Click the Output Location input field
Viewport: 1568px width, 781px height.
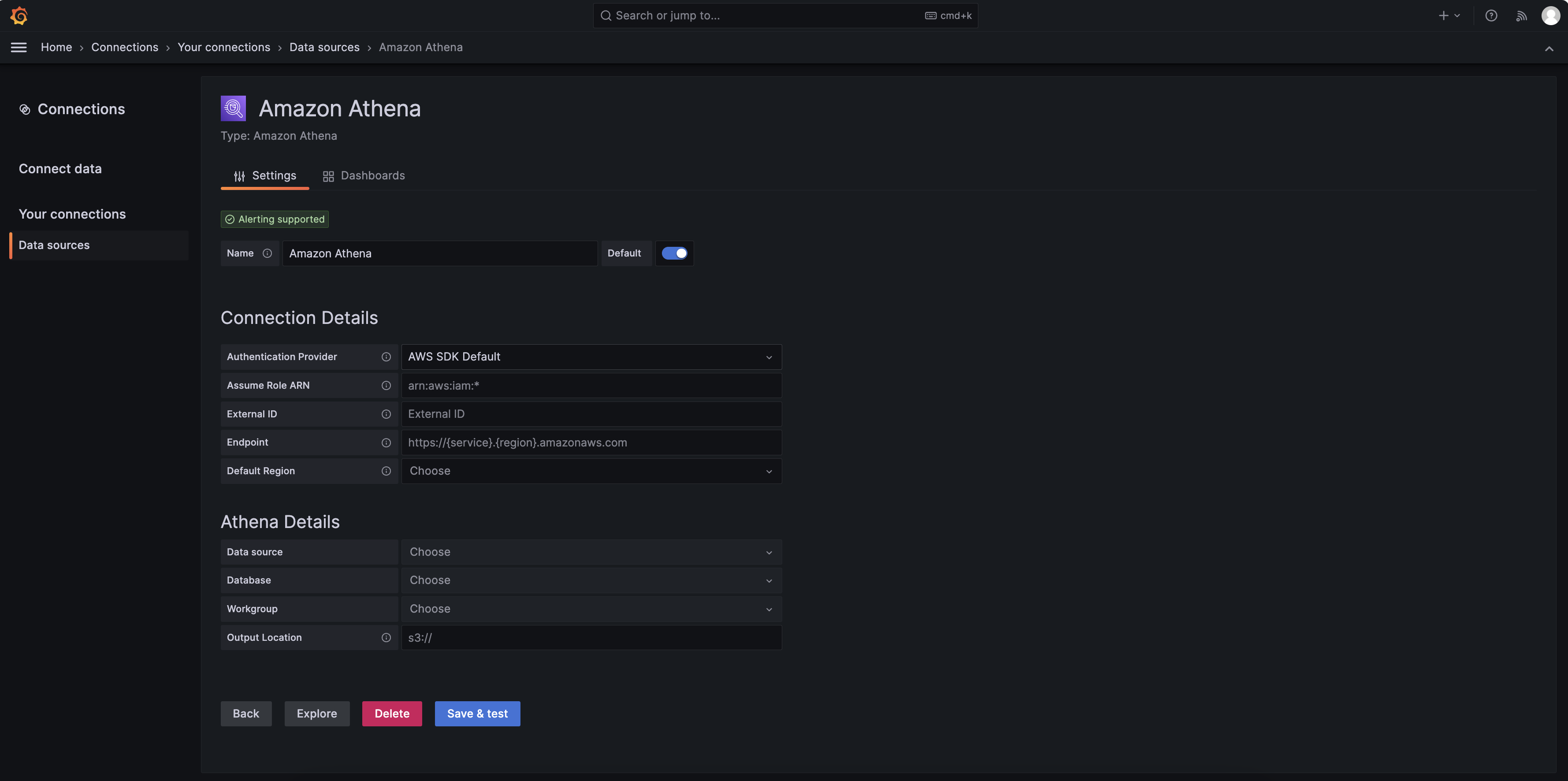[x=592, y=637]
